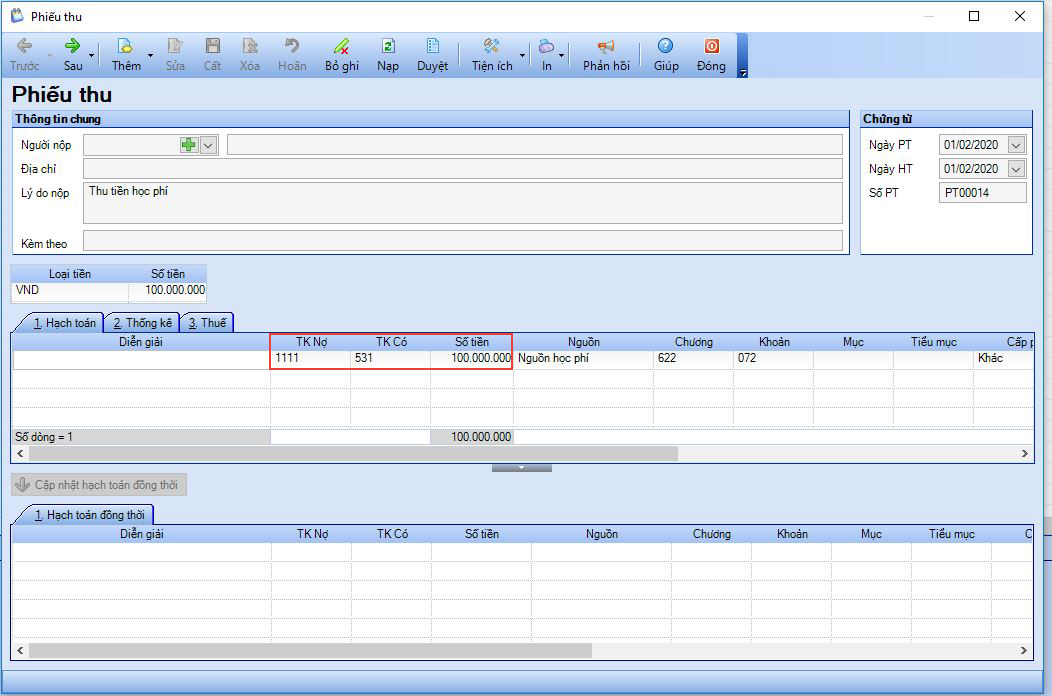The height and width of the screenshot is (696, 1052).
Task: Open the Ngày PT date dropdown
Action: click(1017, 145)
